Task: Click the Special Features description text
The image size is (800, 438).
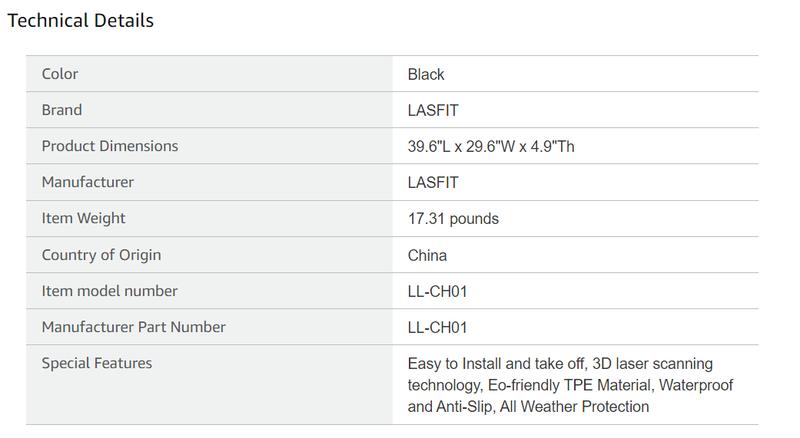Action: click(x=560, y=385)
